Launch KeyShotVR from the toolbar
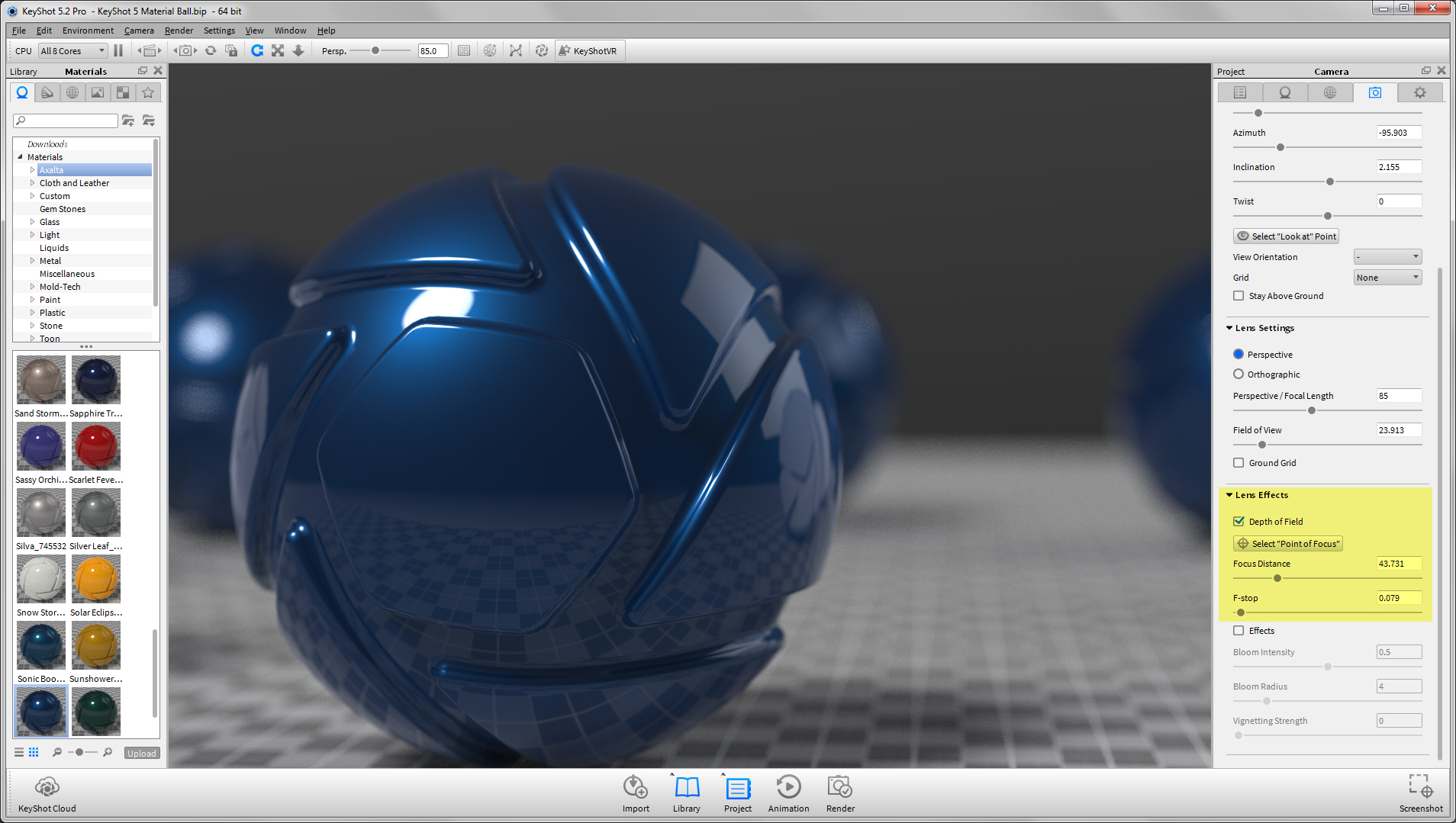The width and height of the screenshot is (1456, 823). click(x=588, y=51)
